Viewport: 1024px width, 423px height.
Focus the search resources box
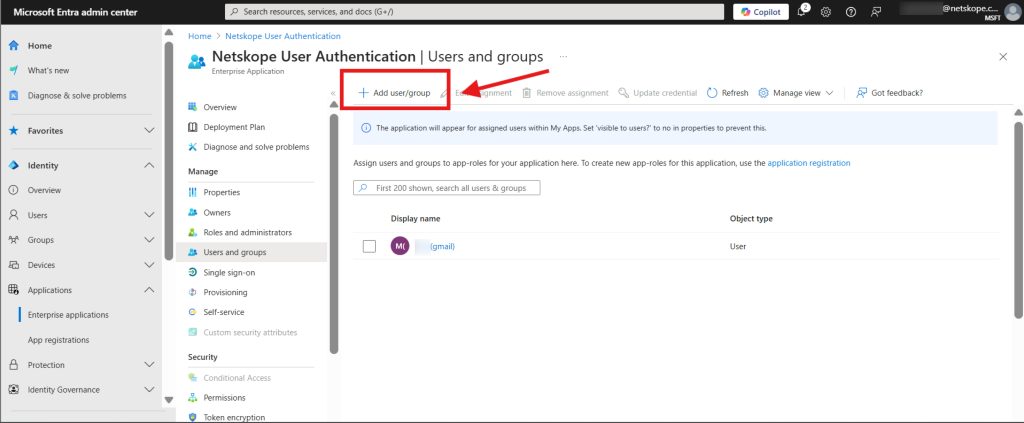[474, 12]
